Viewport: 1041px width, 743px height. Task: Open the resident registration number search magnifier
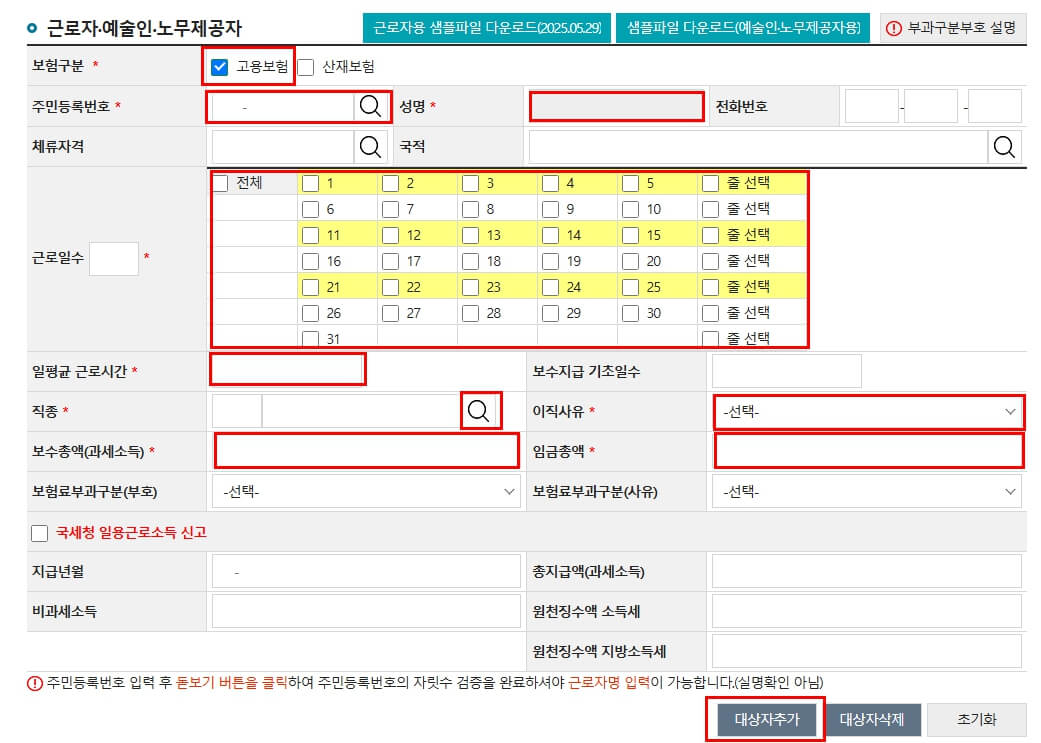click(370, 106)
